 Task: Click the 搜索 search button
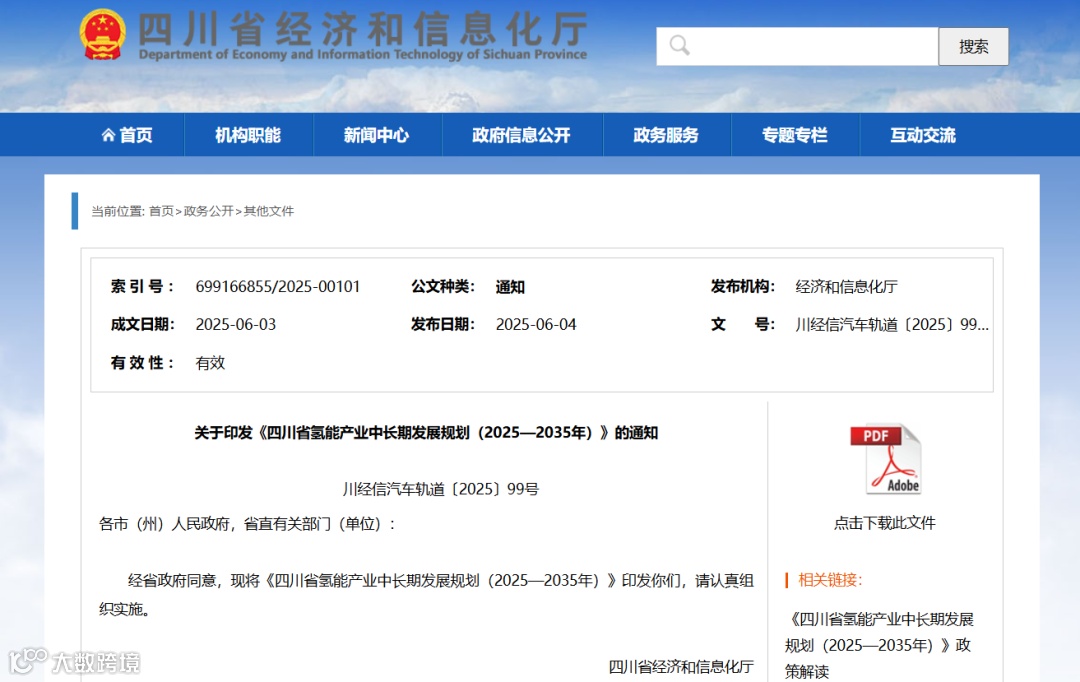point(973,46)
